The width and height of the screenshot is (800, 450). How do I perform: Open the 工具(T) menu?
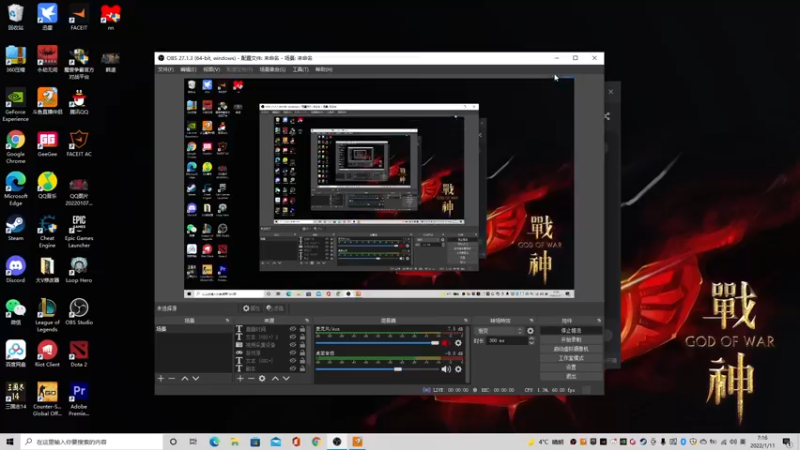(301, 69)
